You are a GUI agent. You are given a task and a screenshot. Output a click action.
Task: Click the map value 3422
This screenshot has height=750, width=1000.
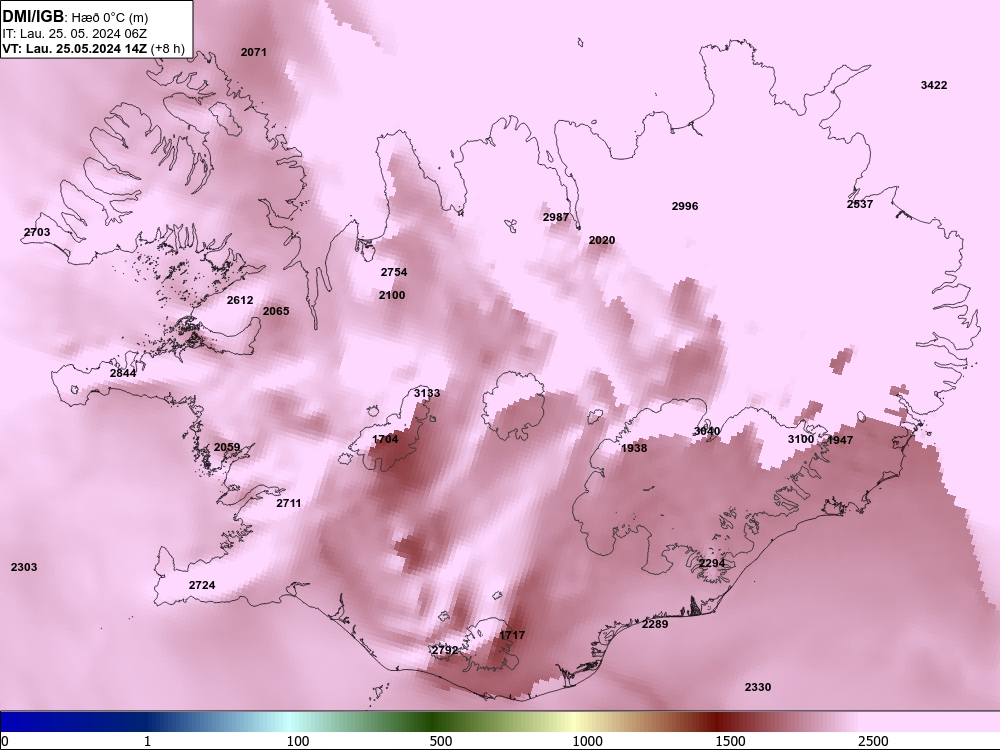click(x=934, y=85)
